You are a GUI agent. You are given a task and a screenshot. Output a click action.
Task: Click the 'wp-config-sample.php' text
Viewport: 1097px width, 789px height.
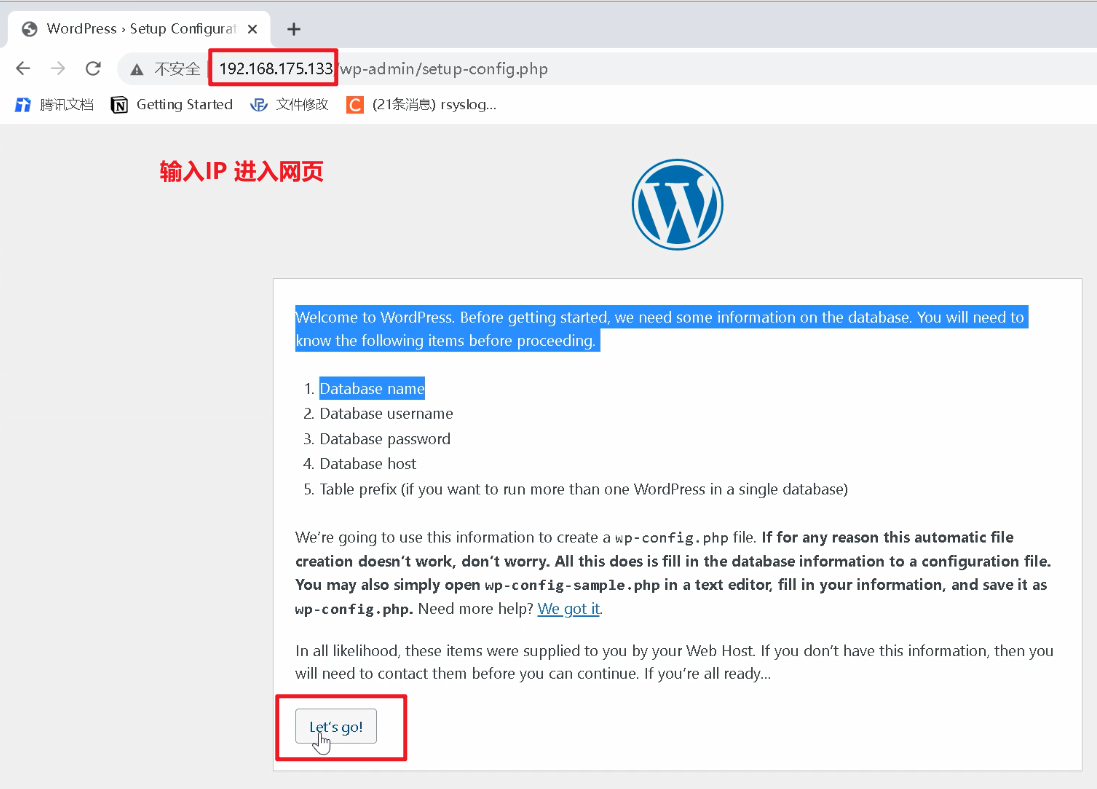point(572,585)
